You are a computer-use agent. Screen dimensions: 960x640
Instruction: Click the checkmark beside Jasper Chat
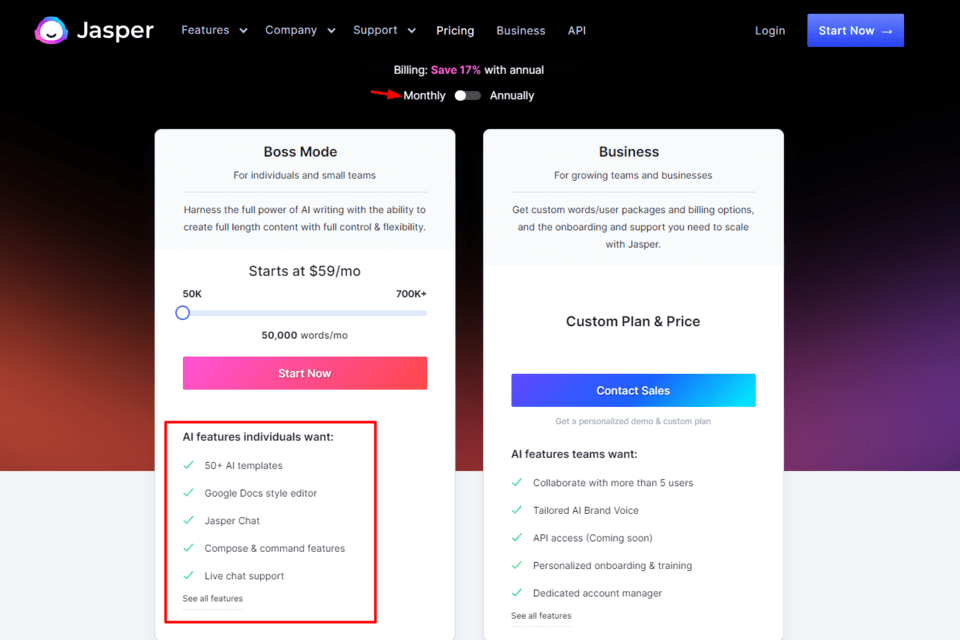click(x=190, y=520)
